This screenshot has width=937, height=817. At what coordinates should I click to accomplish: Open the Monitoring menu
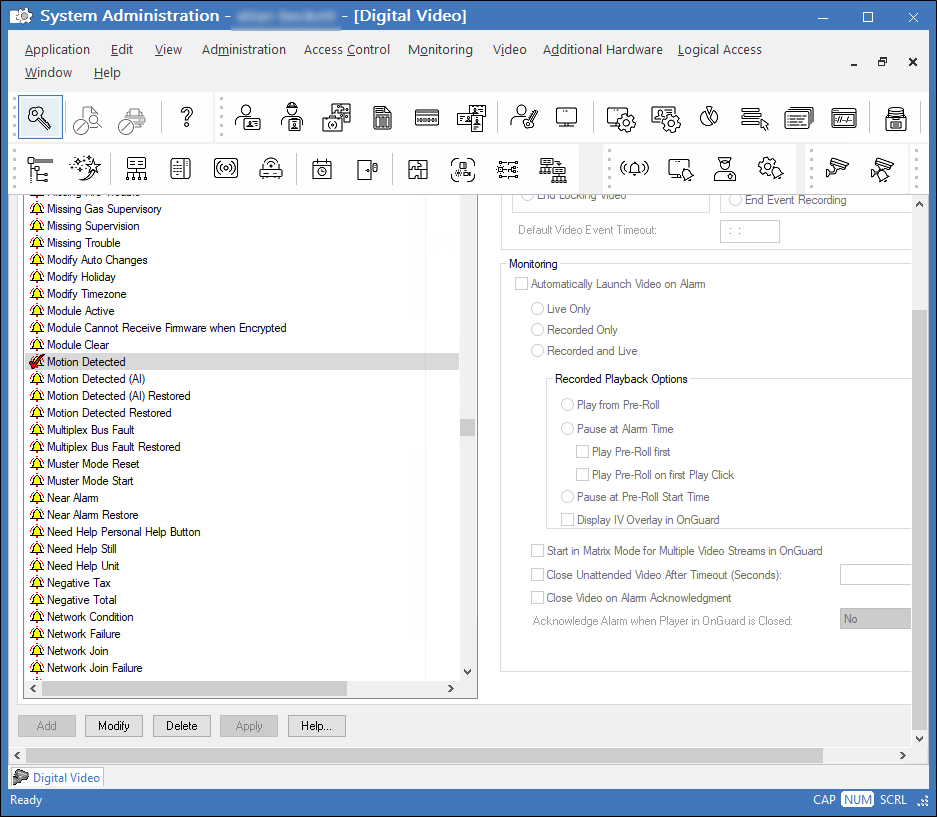[x=440, y=50]
